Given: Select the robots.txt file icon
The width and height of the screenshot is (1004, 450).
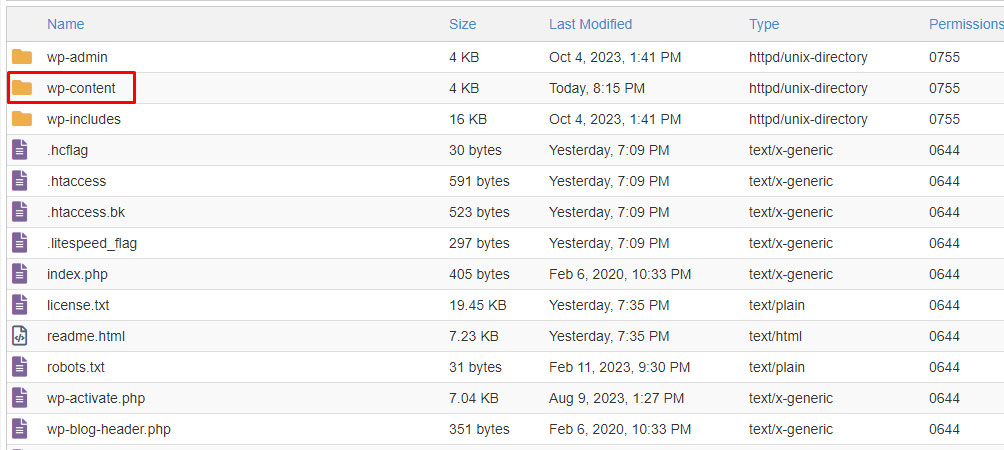Looking at the screenshot, I should 20,367.
